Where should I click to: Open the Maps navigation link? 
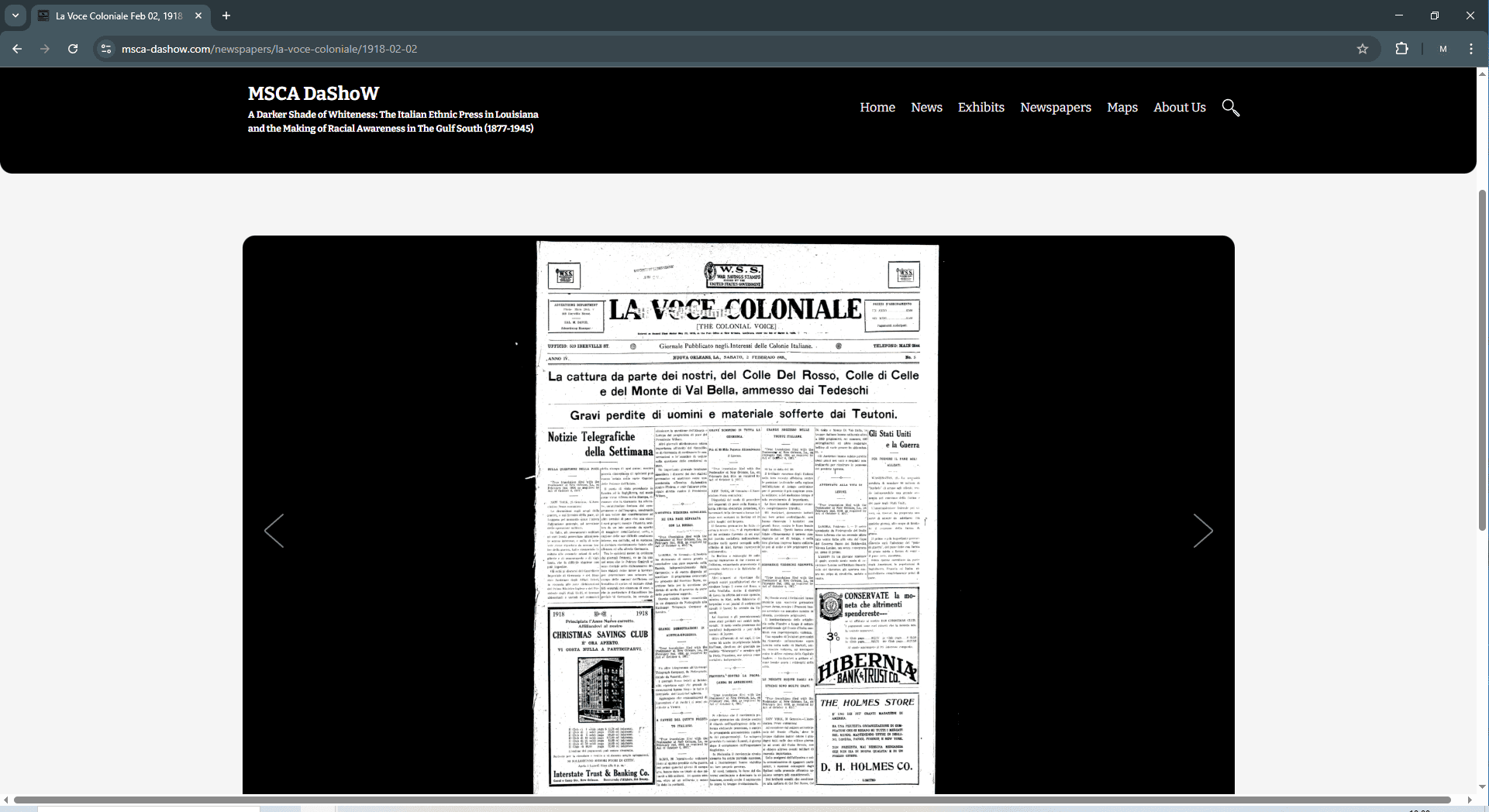tap(1122, 108)
